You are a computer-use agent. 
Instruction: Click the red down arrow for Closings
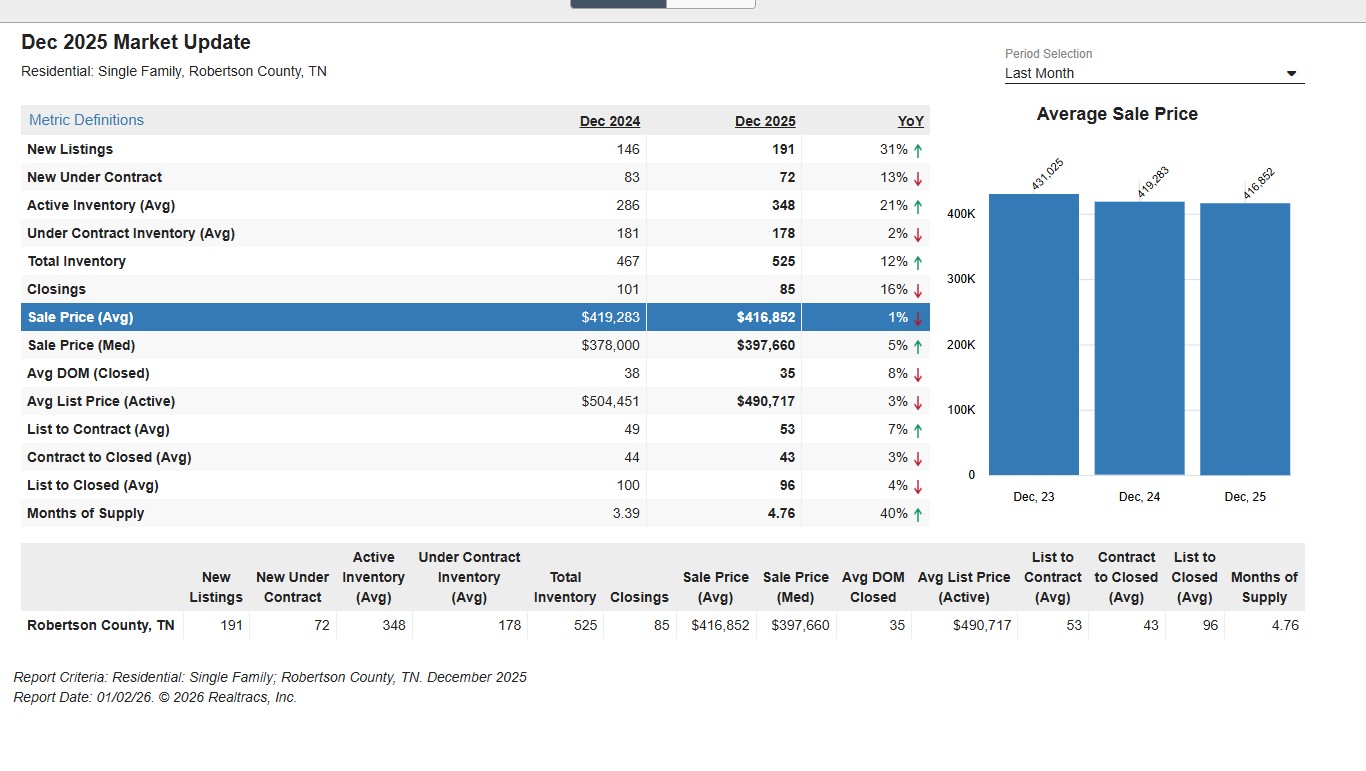click(x=917, y=290)
